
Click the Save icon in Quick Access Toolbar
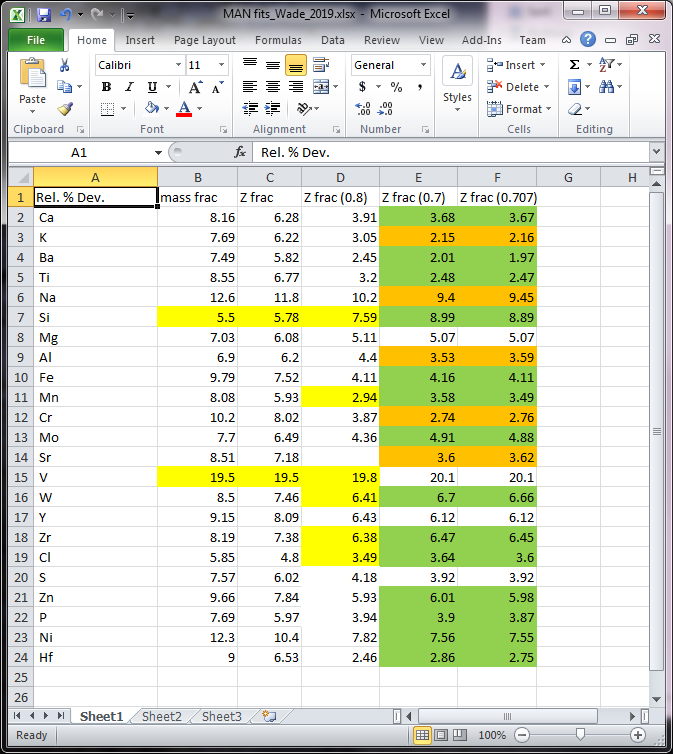43,15
